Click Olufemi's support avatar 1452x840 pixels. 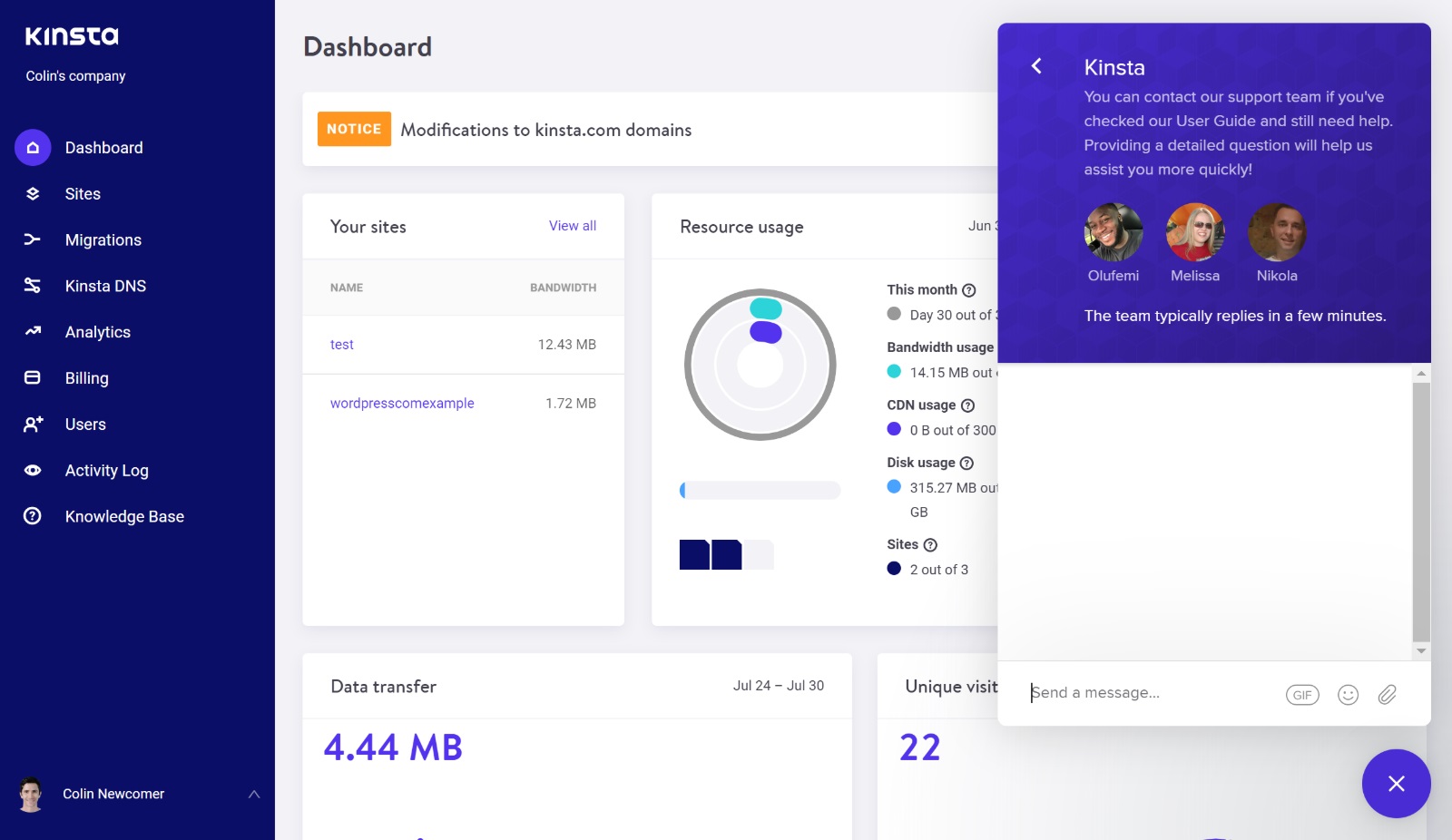pyautogui.click(x=1114, y=232)
